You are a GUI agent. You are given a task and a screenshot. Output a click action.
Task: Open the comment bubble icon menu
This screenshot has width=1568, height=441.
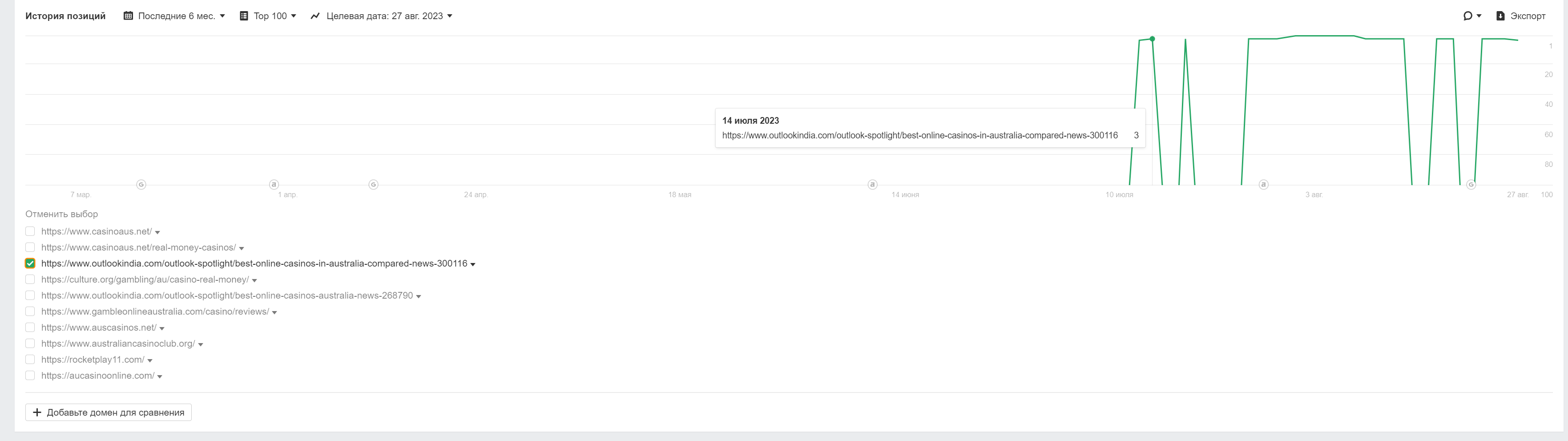click(x=1471, y=16)
